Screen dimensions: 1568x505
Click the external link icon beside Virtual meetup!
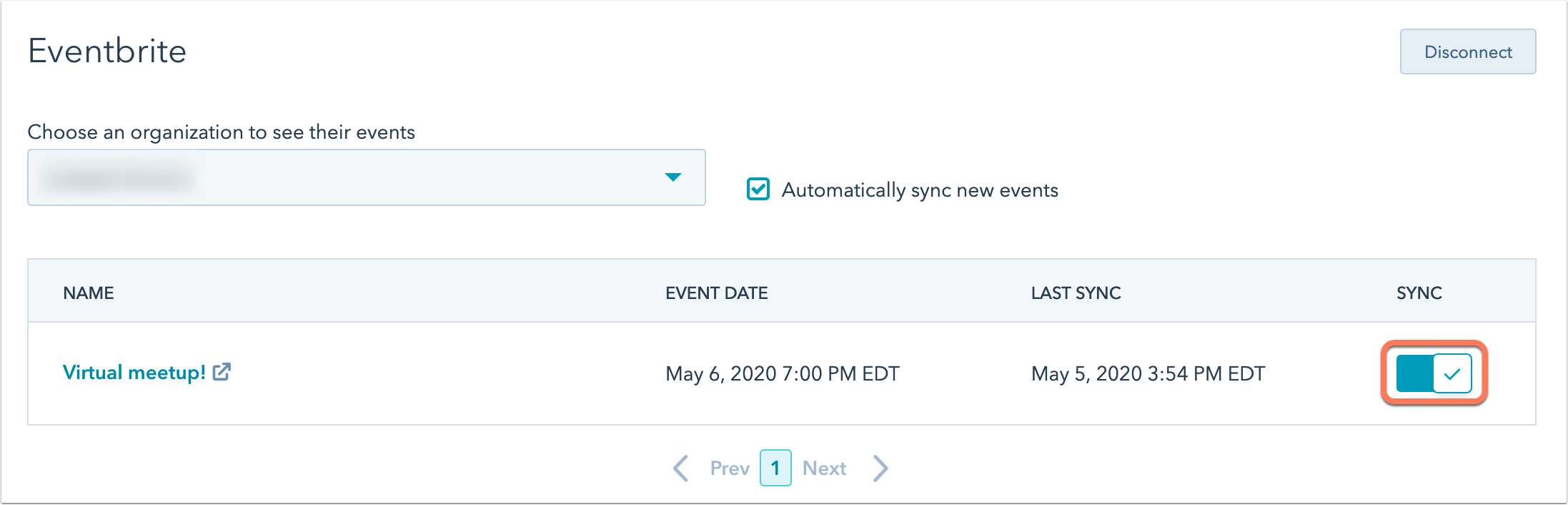pos(222,372)
